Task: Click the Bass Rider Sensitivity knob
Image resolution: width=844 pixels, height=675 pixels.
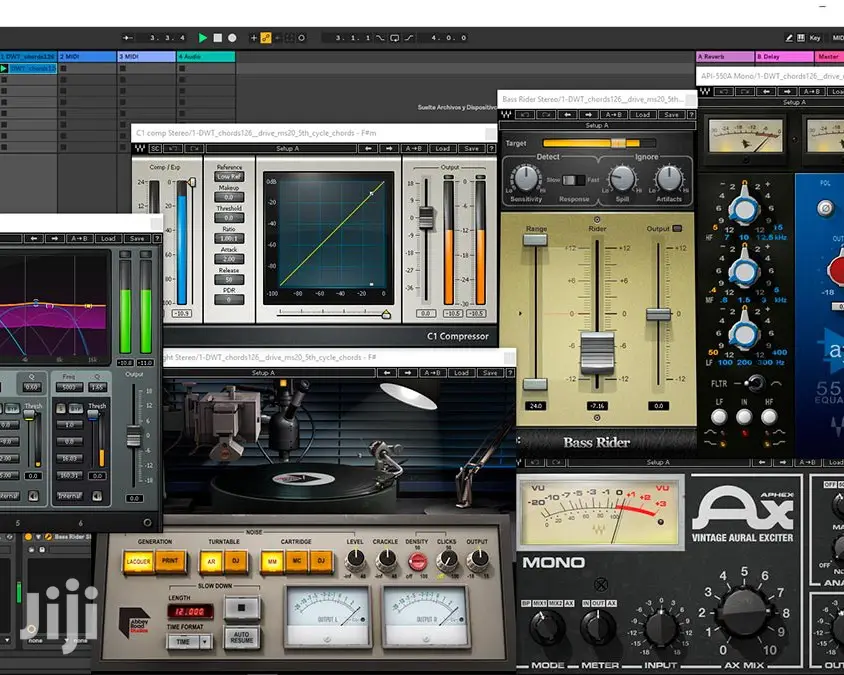Action: tap(525, 178)
